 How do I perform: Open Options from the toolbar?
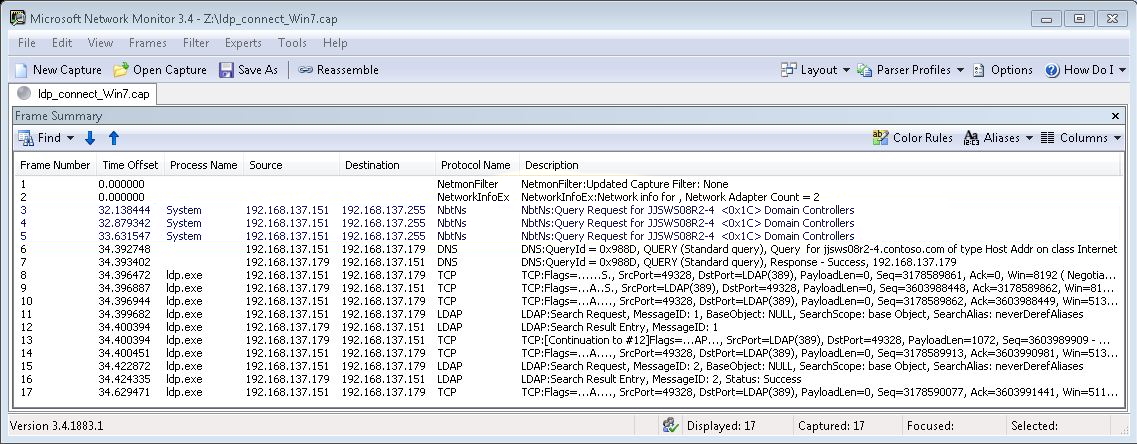click(1002, 70)
